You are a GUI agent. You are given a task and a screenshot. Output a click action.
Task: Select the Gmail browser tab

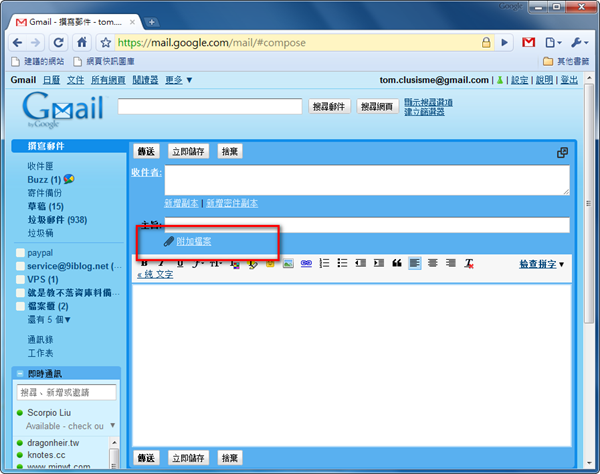click(75, 22)
